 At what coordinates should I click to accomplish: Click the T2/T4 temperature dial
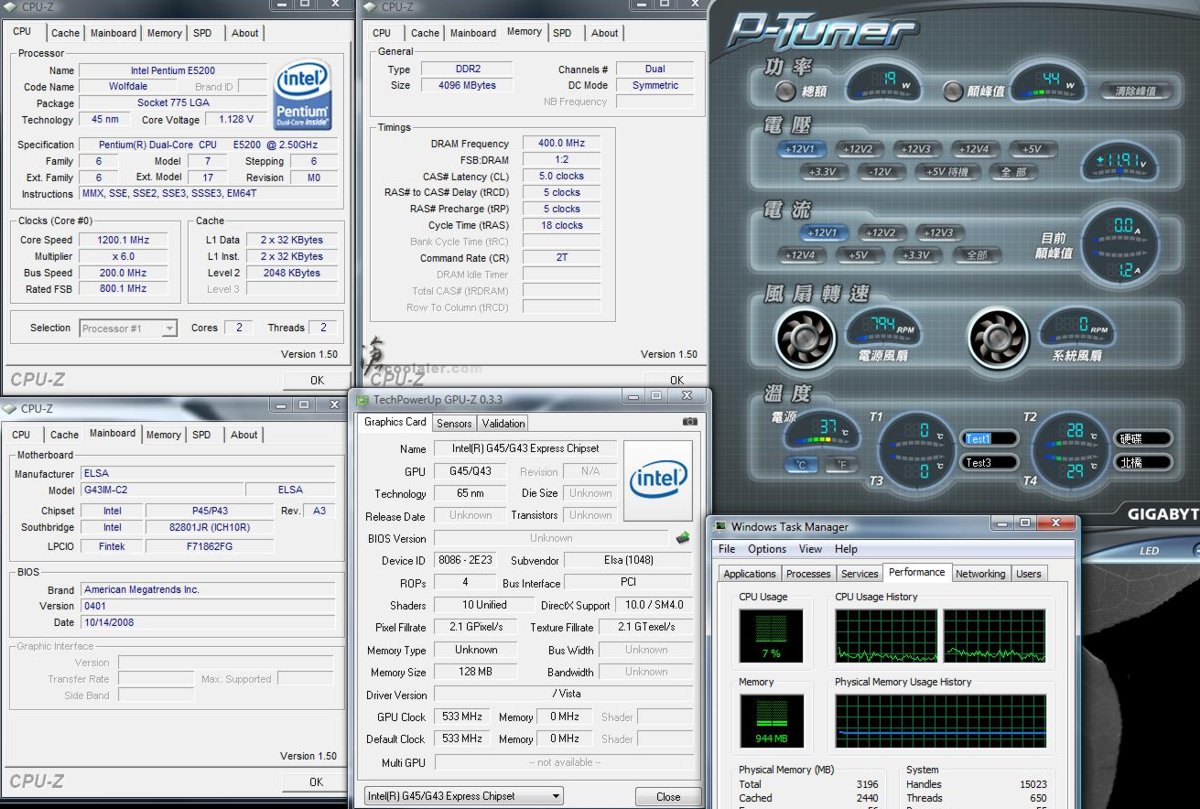(1071, 450)
